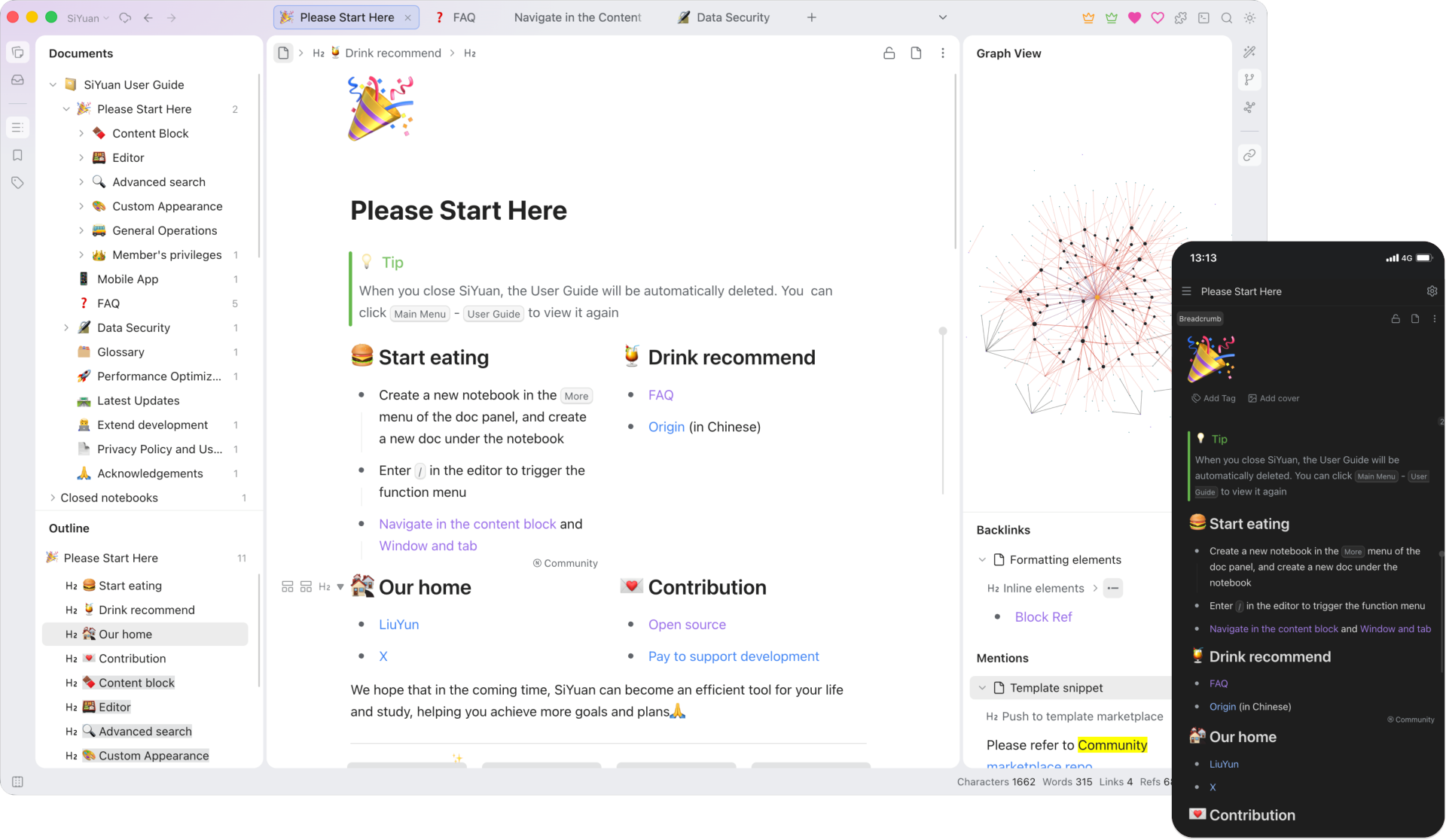
Task: Open plugin puzzle icon in top bar
Action: (1180, 18)
